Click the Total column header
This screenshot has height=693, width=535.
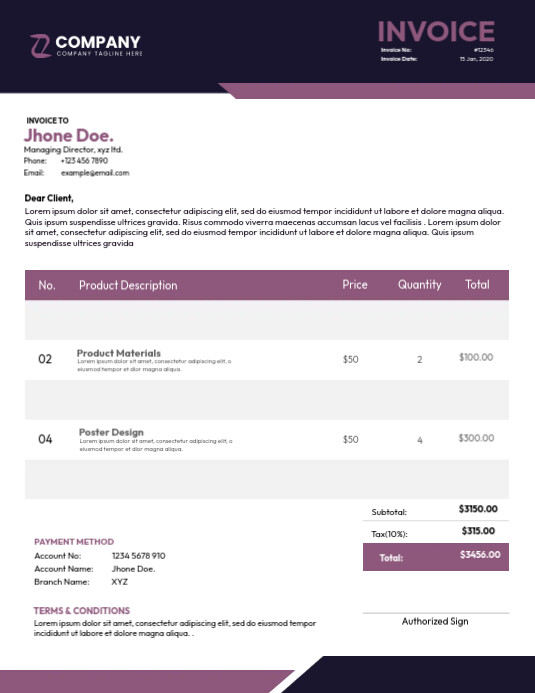click(477, 285)
